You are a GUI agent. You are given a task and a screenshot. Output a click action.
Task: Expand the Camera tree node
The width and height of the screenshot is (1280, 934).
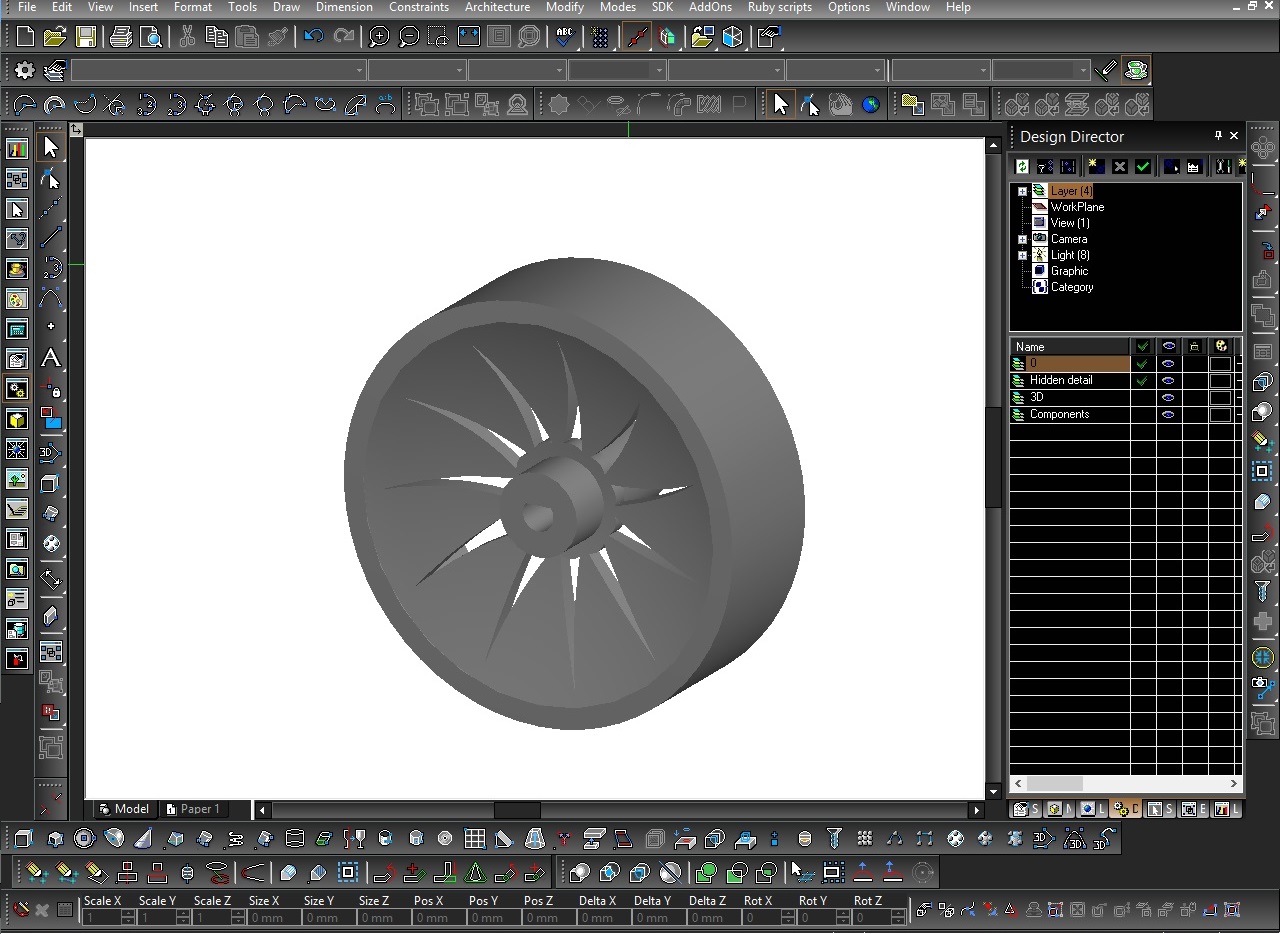tap(1022, 239)
